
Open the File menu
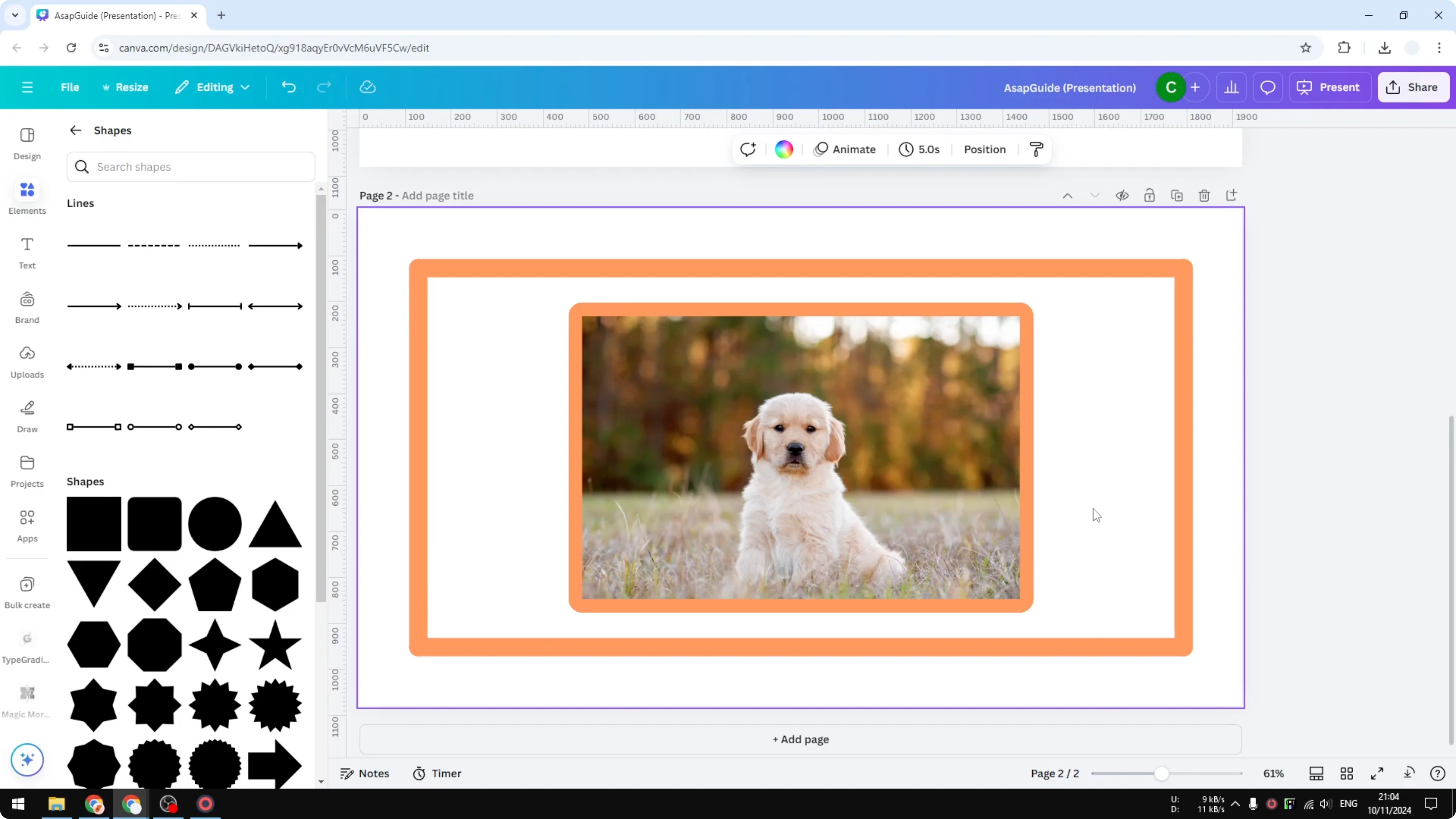pyautogui.click(x=70, y=87)
